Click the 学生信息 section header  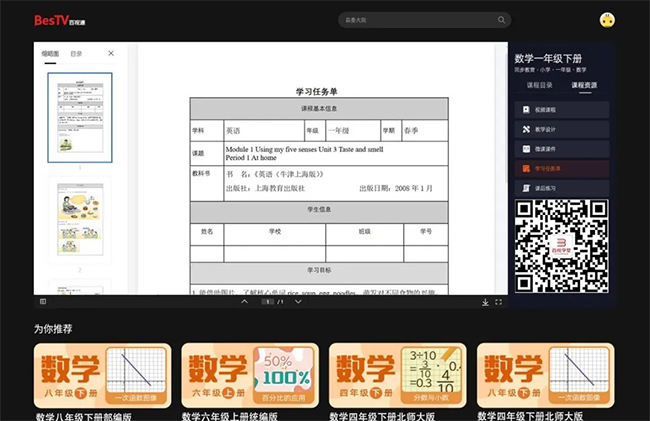(x=319, y=210)
